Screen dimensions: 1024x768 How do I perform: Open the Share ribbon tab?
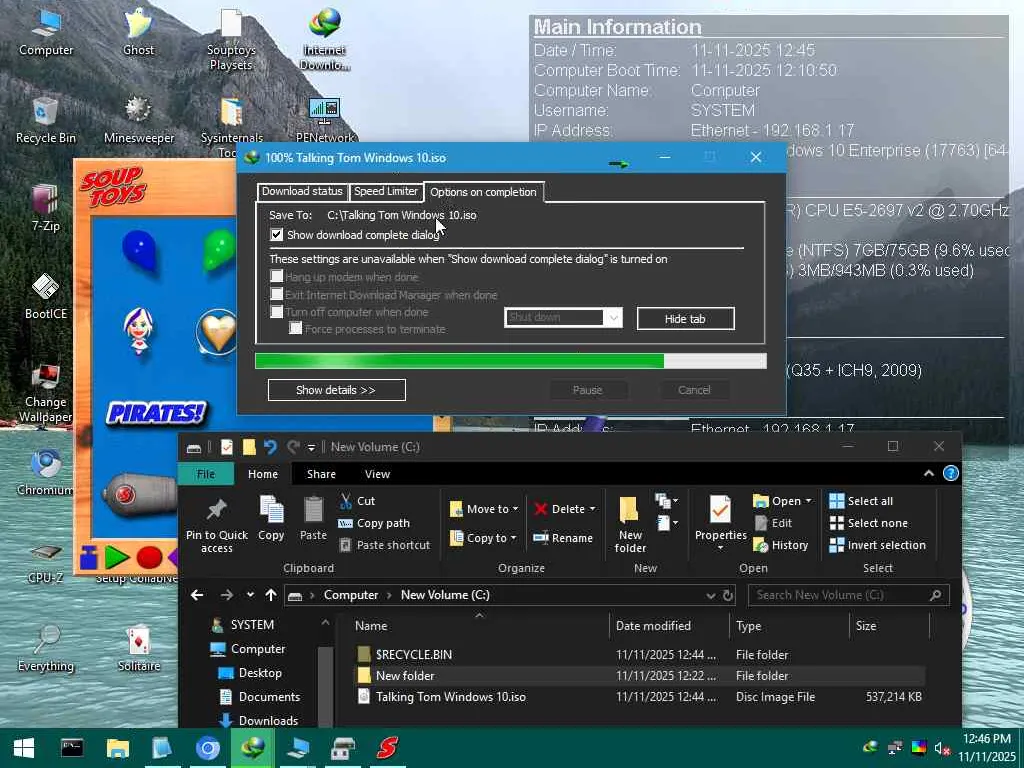coord(321,474)
